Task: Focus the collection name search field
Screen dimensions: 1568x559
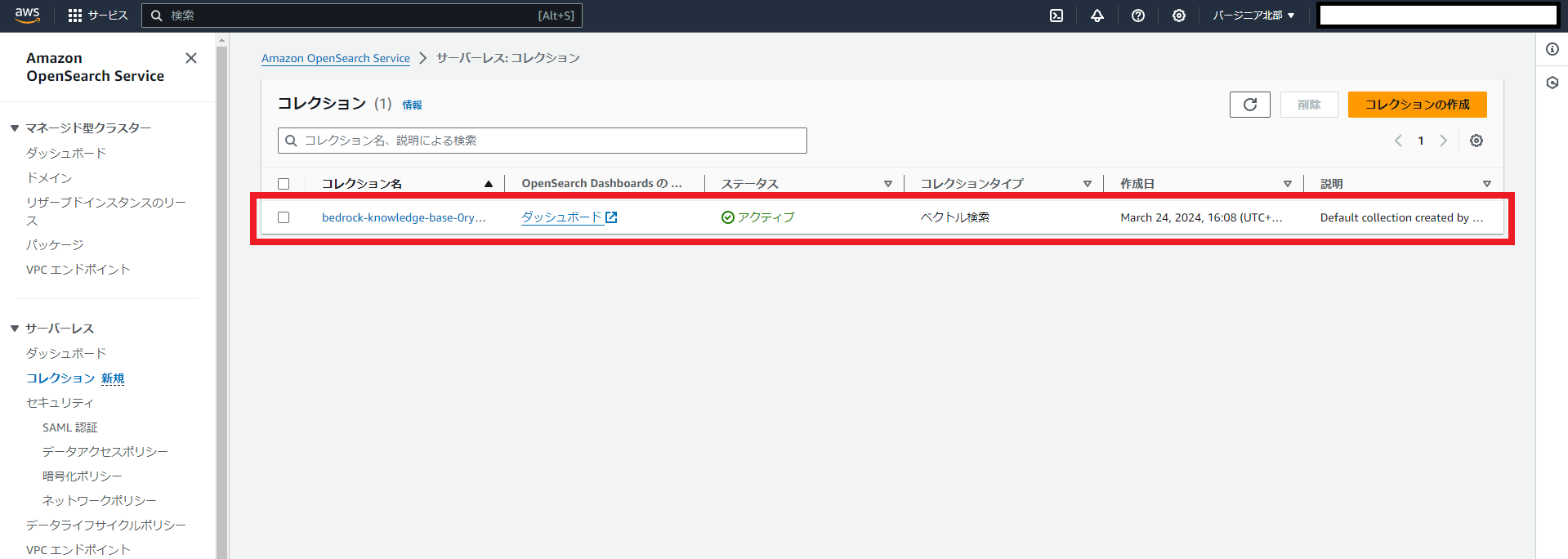Action: tap(543, 141)
